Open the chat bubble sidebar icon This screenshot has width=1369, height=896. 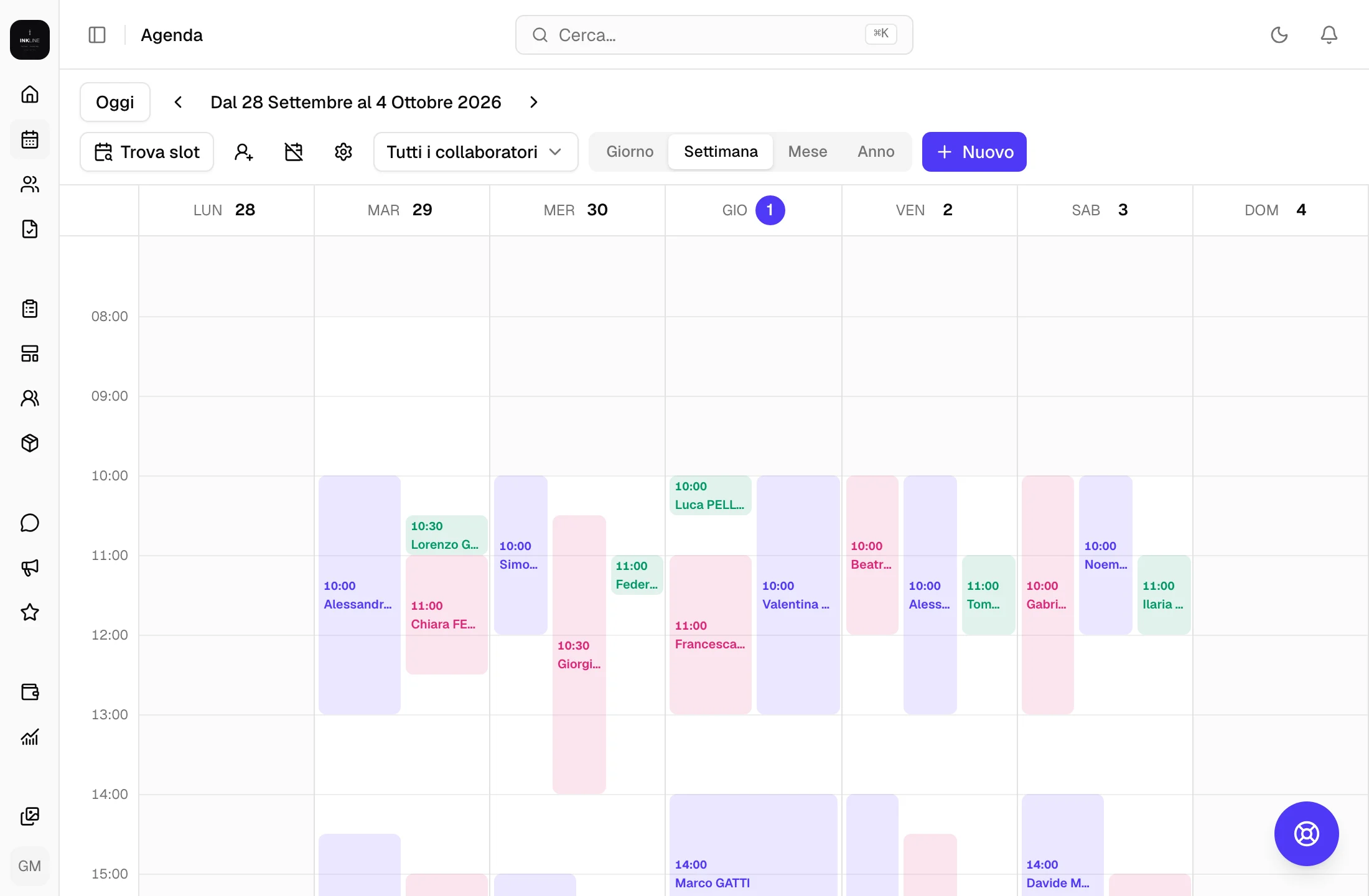[30, 523]
